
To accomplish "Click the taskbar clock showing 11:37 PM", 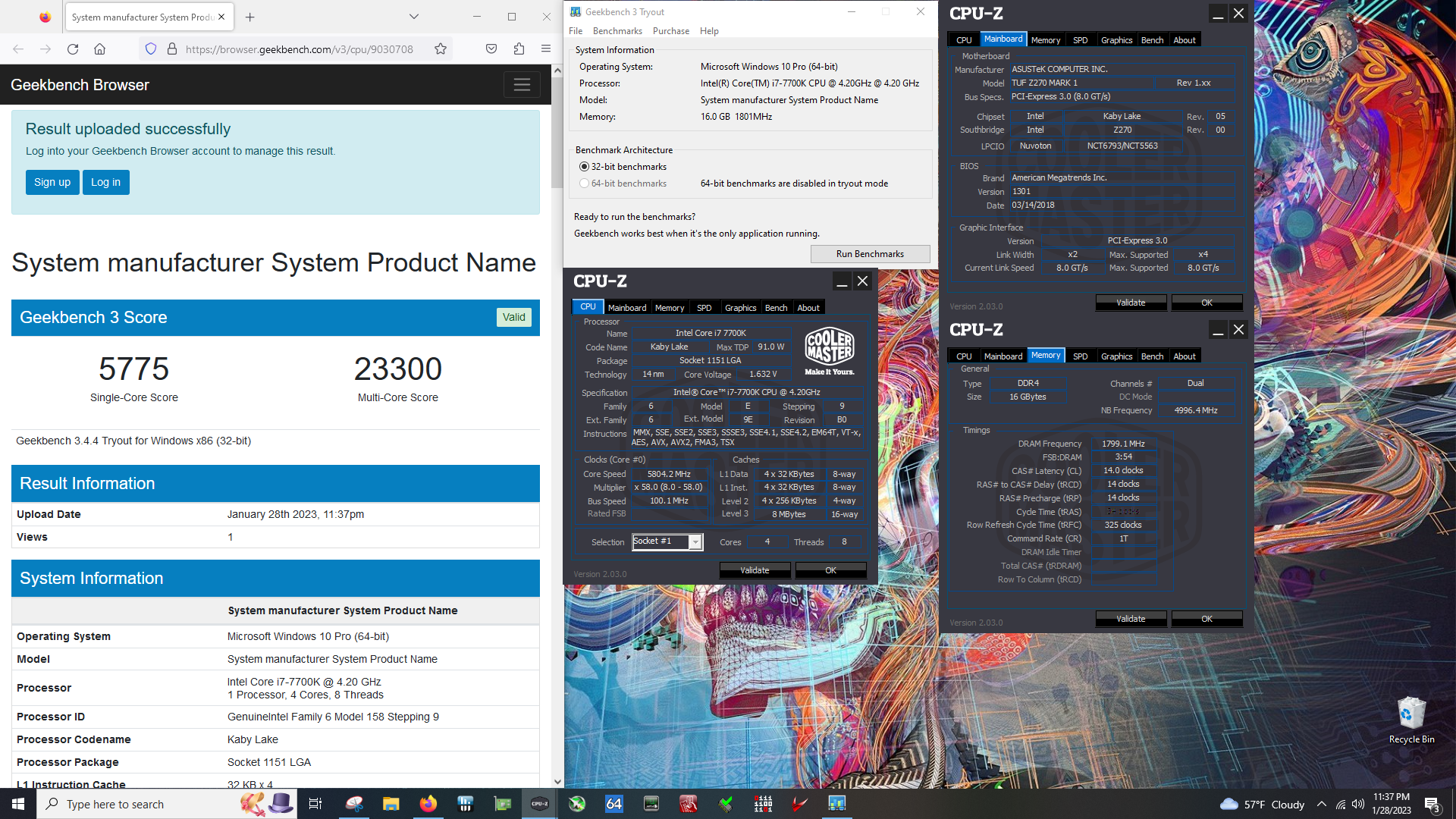I will tap(1392, 804).
